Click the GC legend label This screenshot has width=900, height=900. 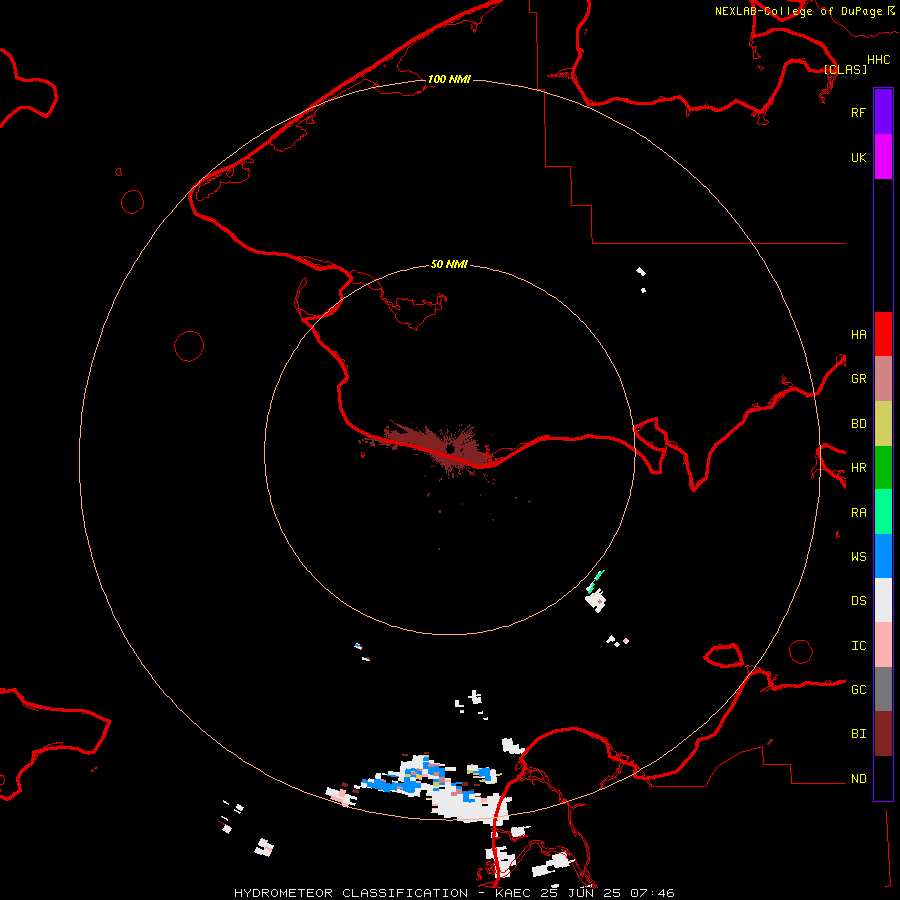pos(858,690)
